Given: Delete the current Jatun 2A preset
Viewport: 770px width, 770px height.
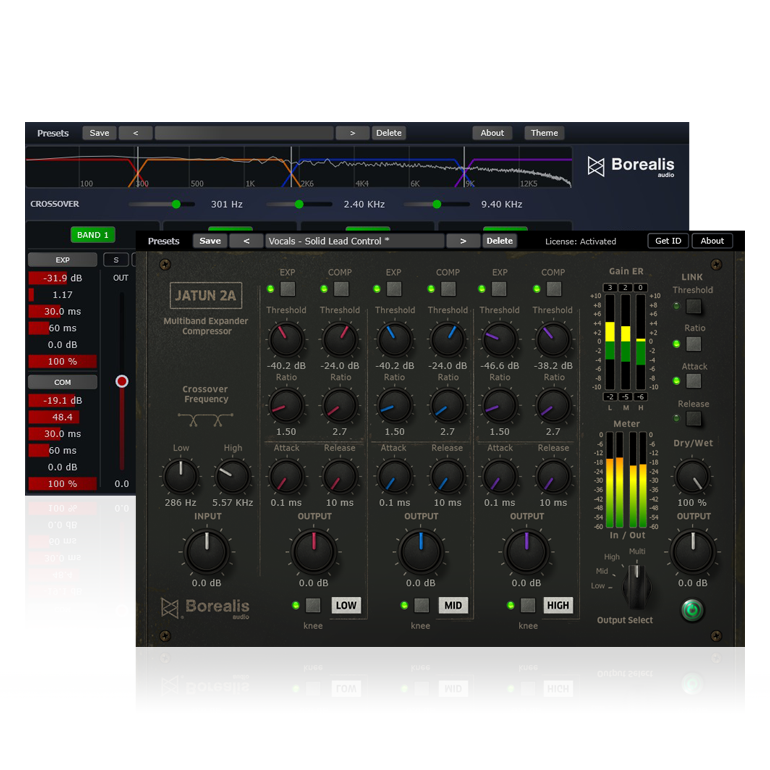Looking at the screenshot, I should click(499, 241).
